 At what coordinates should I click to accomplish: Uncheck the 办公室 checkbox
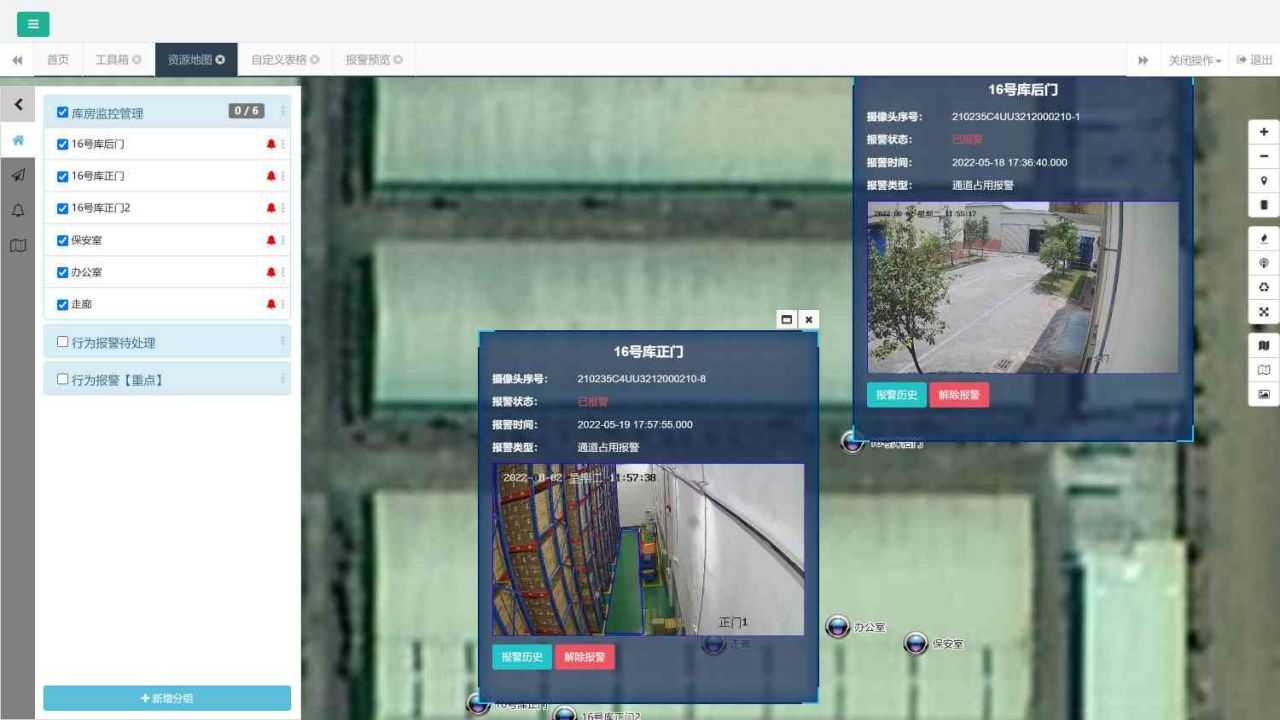(63, 272)
